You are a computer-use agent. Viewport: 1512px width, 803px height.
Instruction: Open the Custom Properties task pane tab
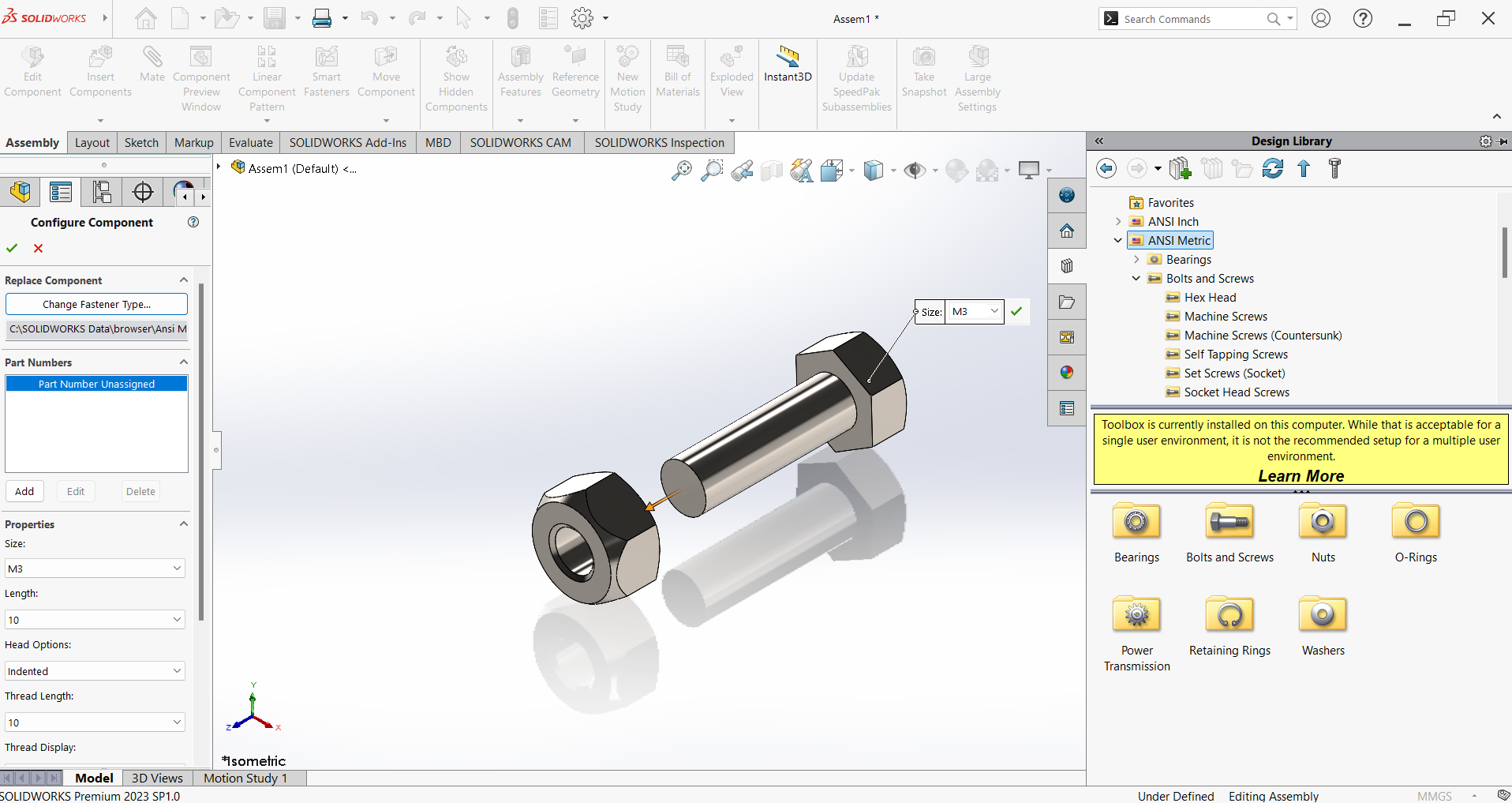tap(1067, 408)
